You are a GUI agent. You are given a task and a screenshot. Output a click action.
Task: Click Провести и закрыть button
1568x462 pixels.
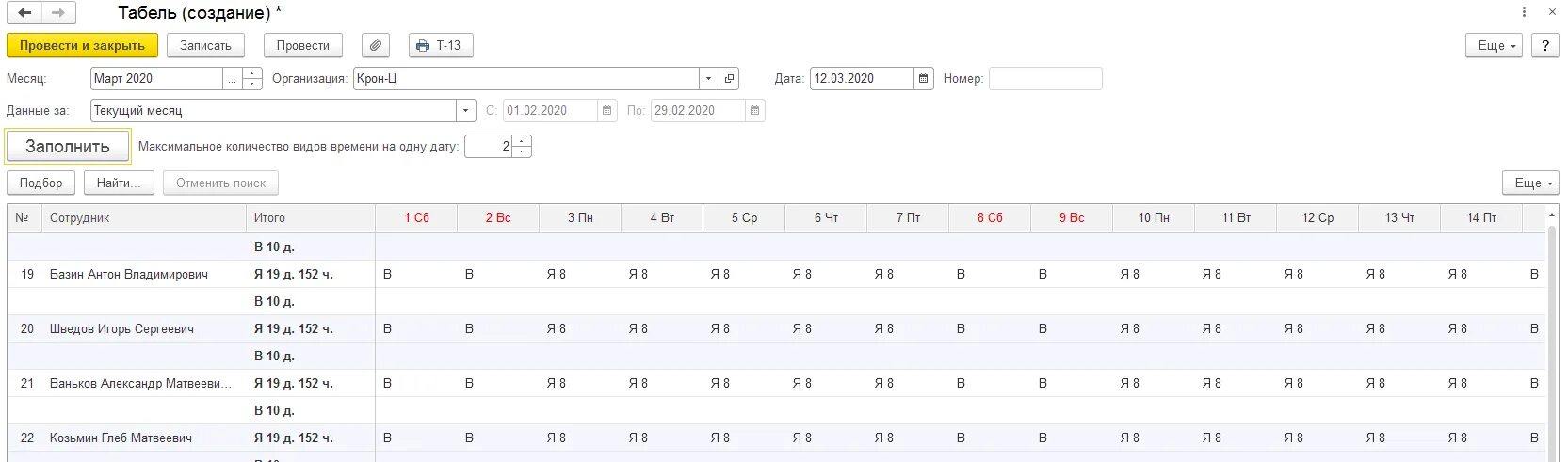coord(82,45)
